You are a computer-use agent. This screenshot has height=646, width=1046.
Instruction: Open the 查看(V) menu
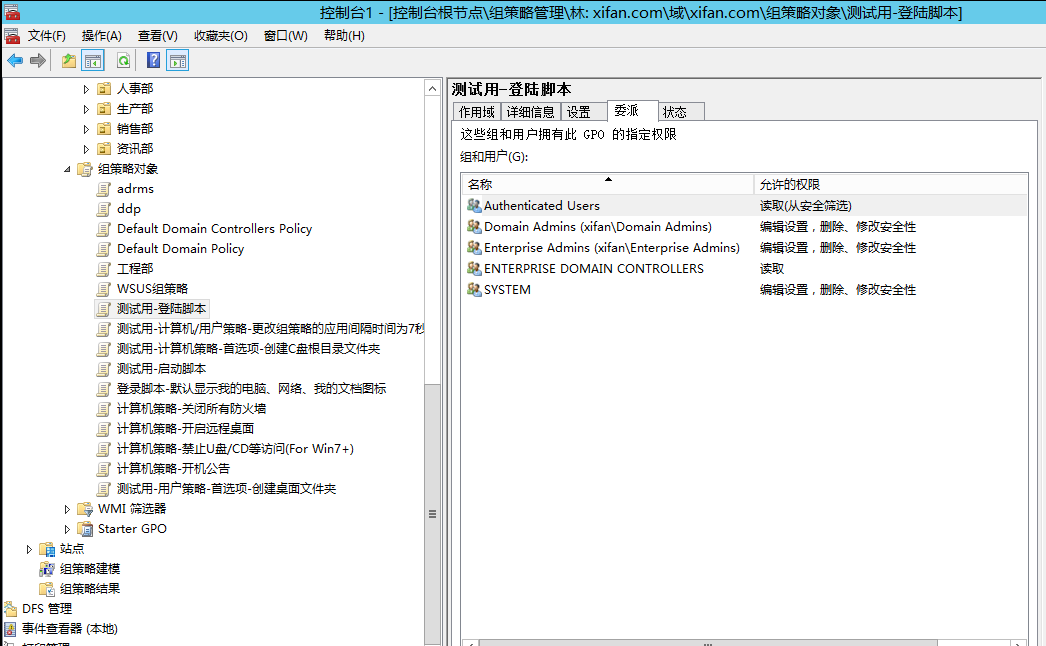[157, 36]
